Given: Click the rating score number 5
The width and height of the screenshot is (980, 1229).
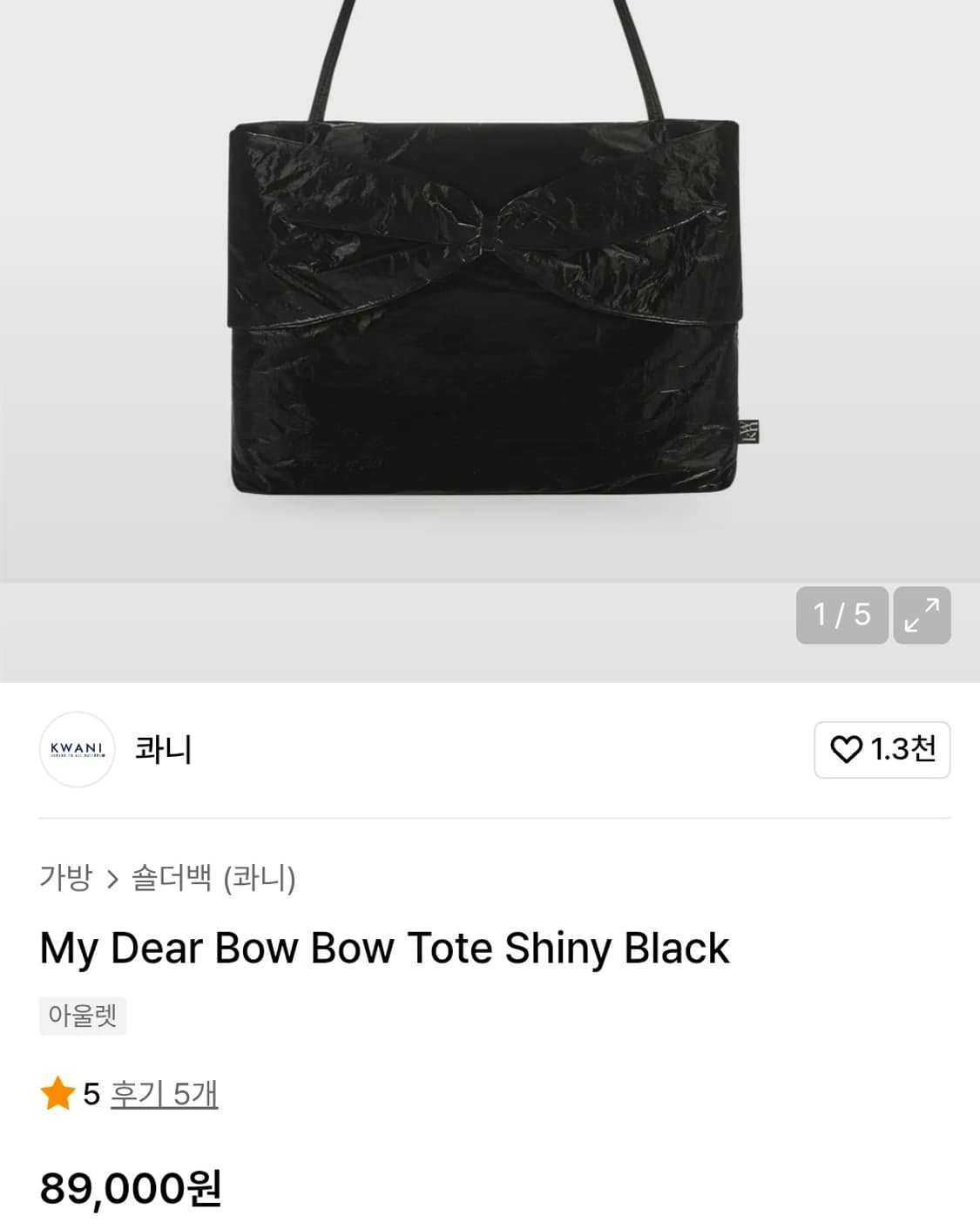Looking at the screenshot, I should tap(91, 1093).
